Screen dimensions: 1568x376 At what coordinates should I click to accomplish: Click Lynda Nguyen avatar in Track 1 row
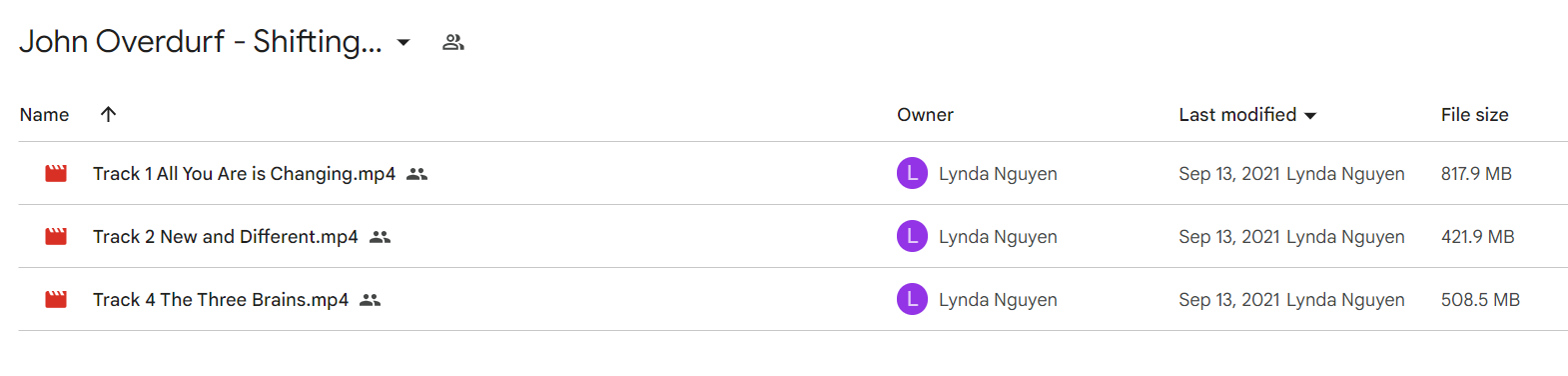pyautogui.click(x=912, y=173)
